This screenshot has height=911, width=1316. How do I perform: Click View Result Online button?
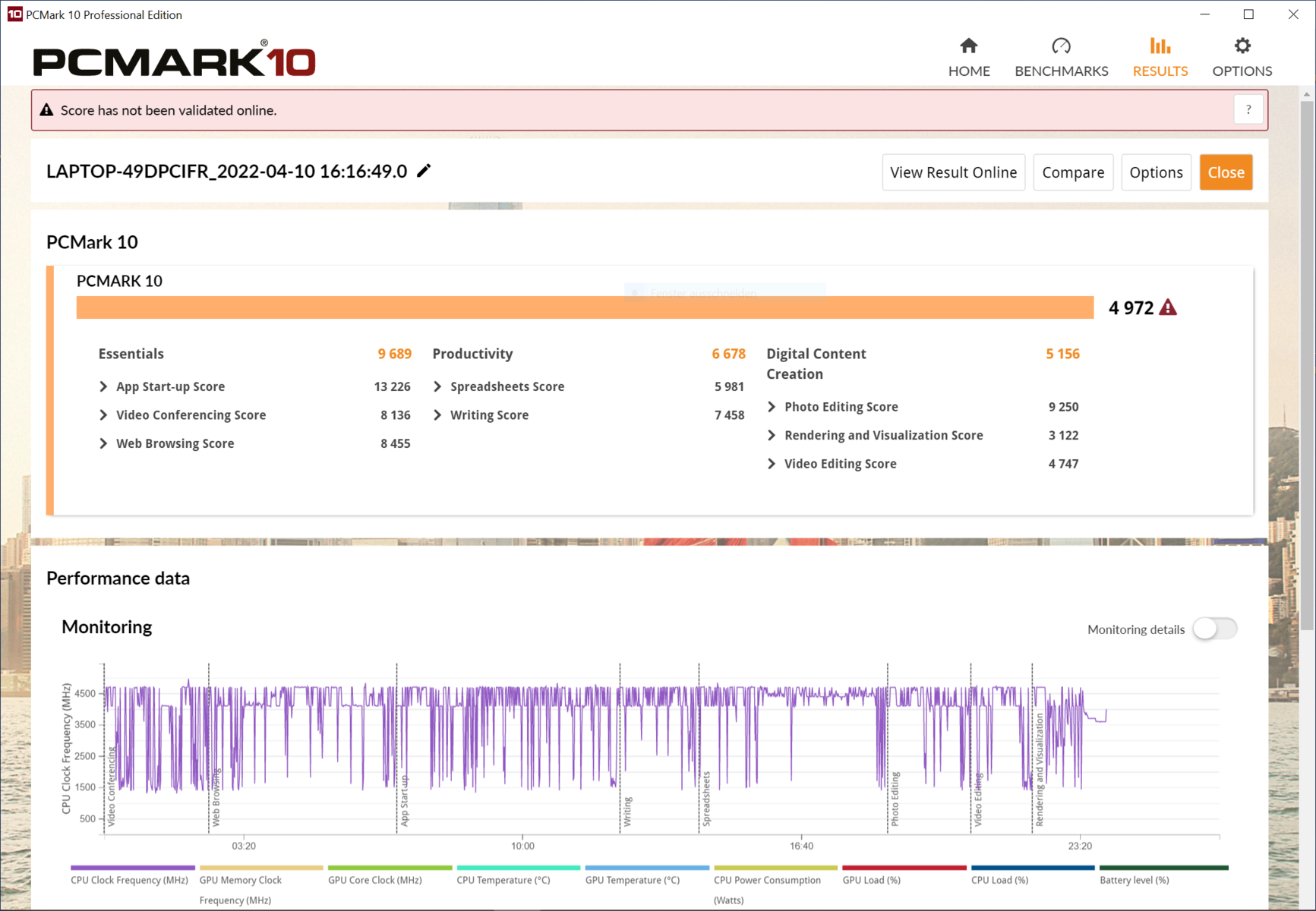(954, 172)
